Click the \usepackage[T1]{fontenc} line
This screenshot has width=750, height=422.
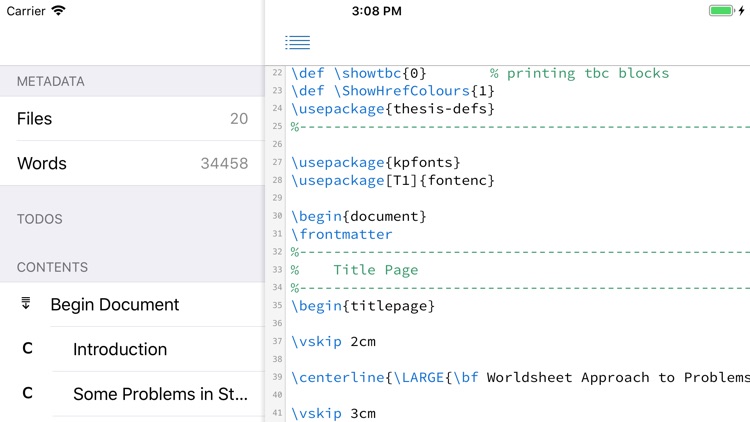click(x=393, y=180)
